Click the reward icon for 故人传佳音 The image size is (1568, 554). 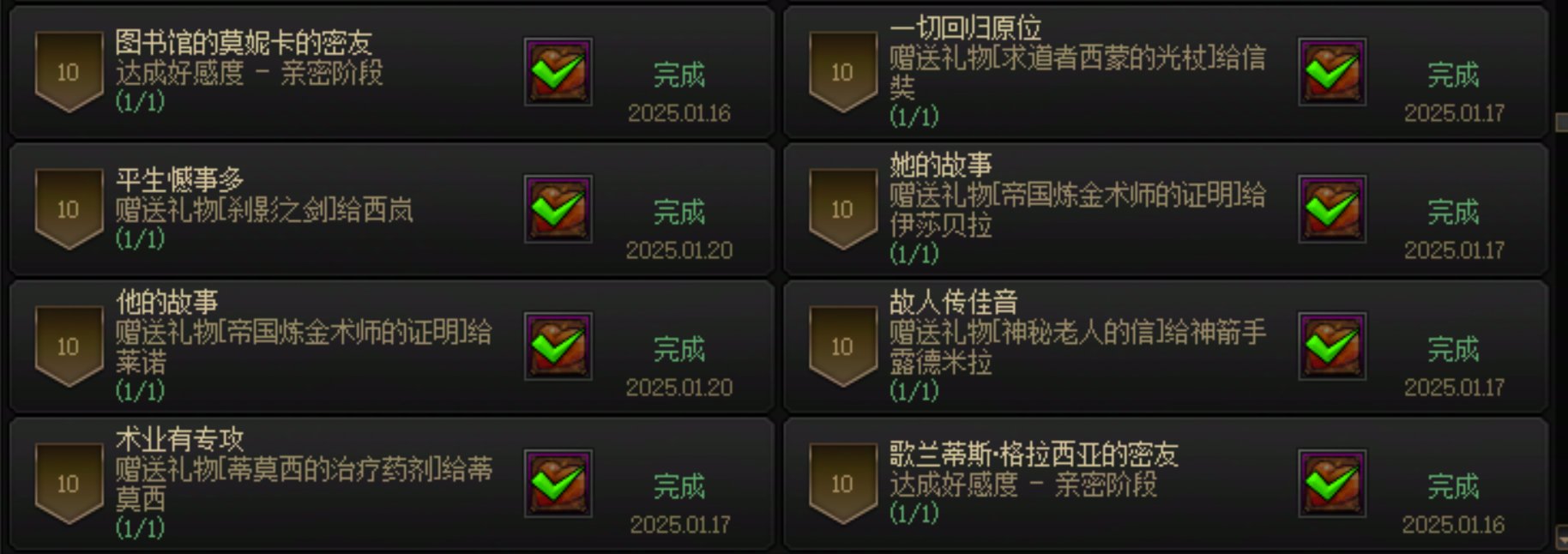1332,346
